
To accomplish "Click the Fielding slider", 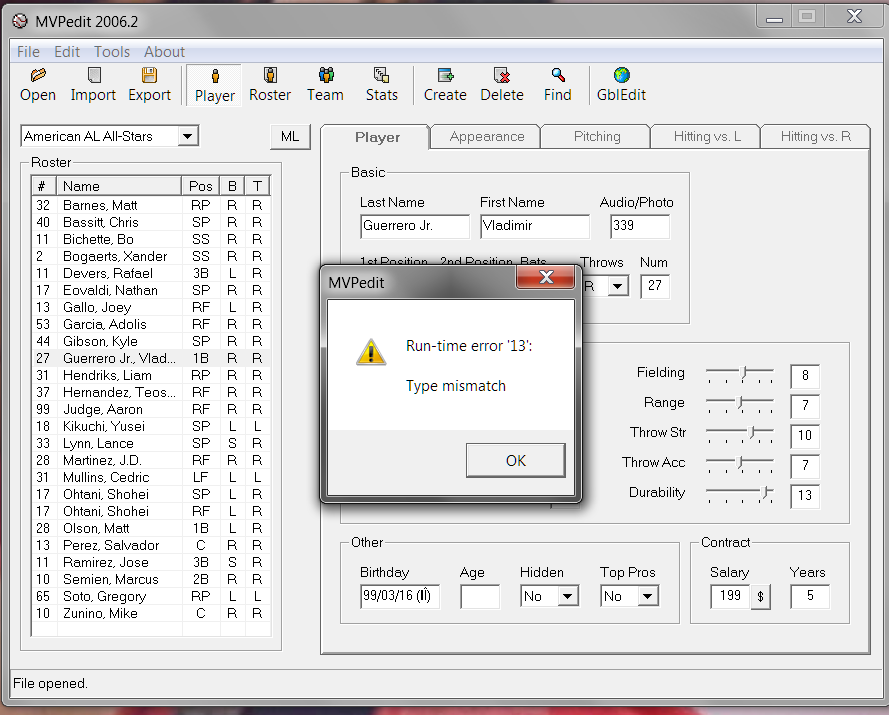I will (x=739, y=374).
